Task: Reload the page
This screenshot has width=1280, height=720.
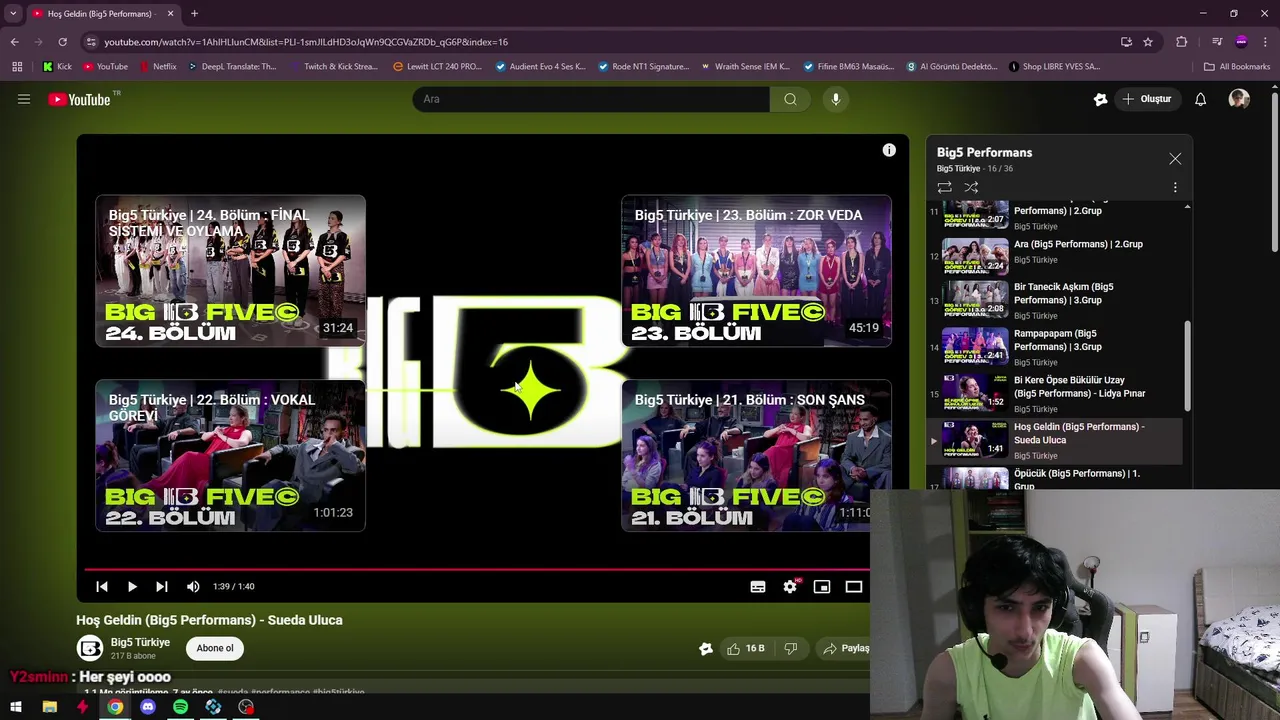Action: pyautogui.click(x=62, y=42)
